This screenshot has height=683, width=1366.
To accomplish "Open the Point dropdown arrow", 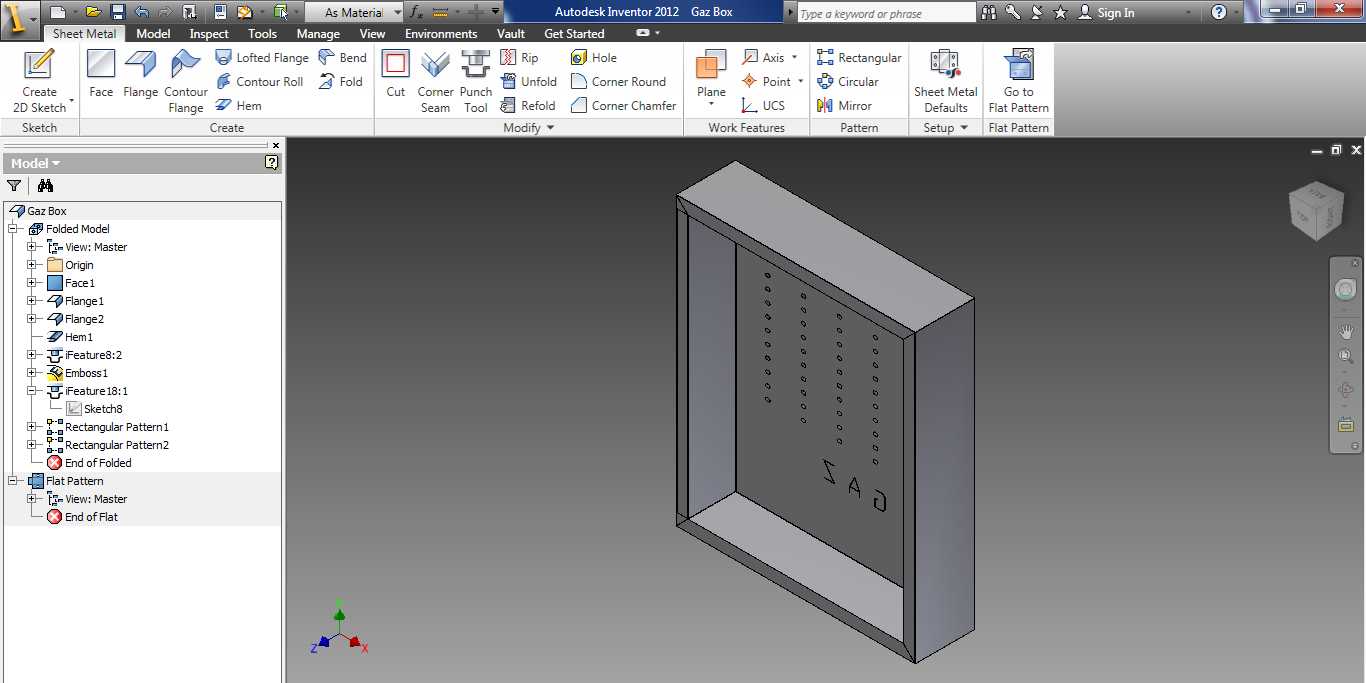I will [800, 82].
